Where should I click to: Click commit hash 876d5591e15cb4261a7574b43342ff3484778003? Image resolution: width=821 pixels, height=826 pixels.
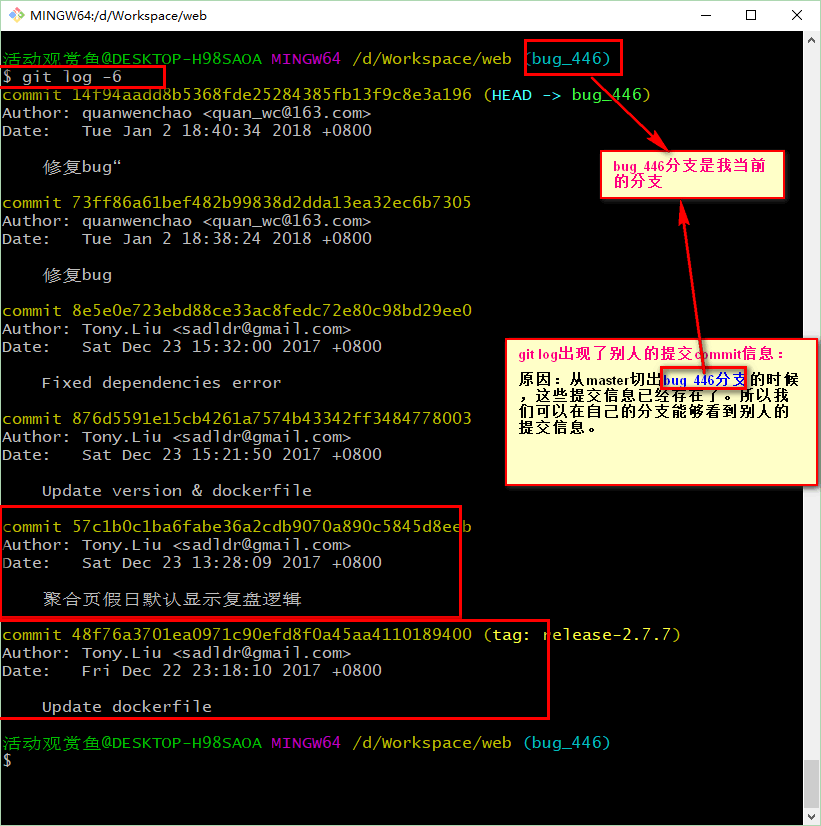[x=272, y=419]
